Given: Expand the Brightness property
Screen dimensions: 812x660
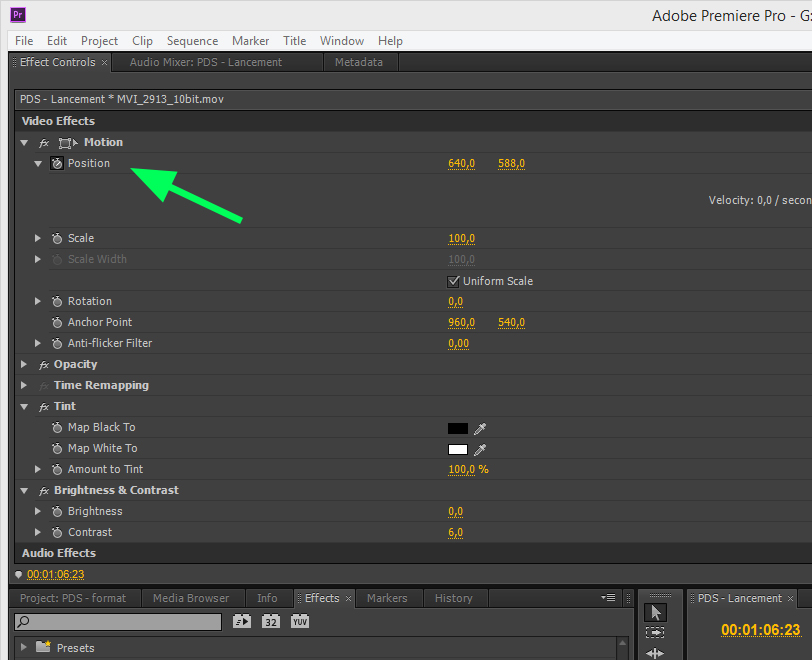Looking at the screenshot, I should point(38,511).
